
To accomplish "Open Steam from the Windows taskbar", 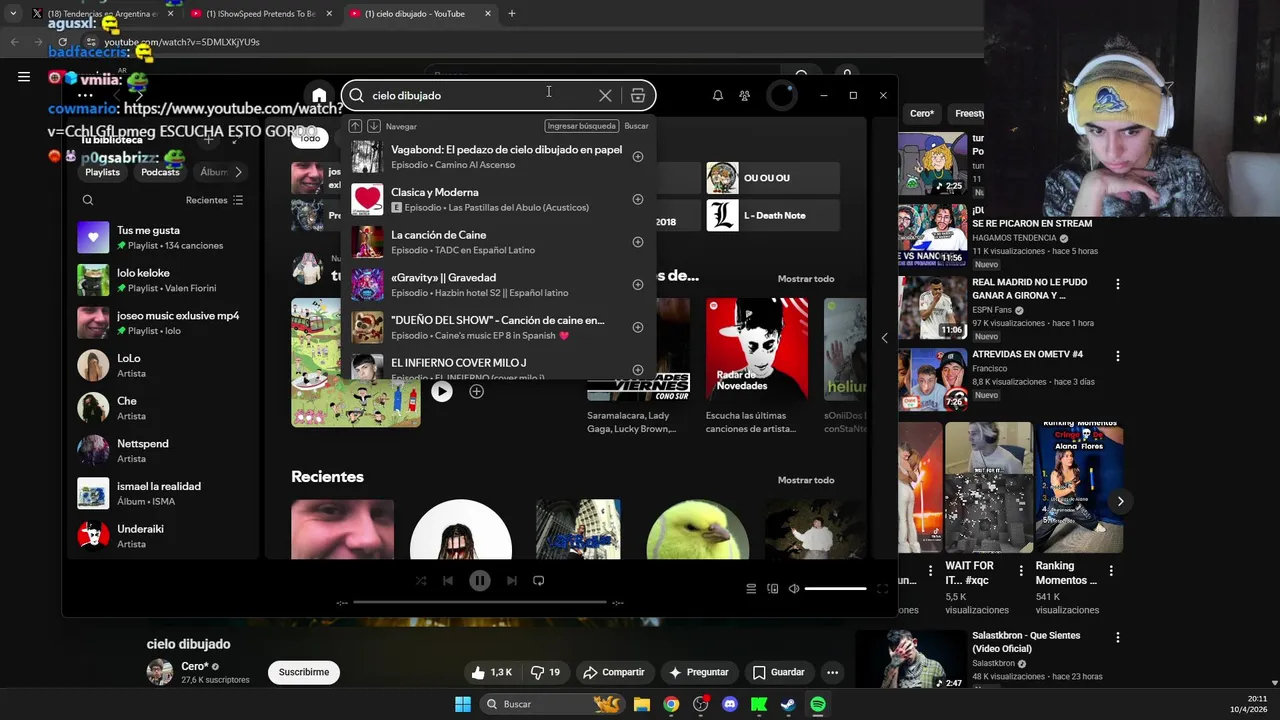I will click(x=788, y=704).
